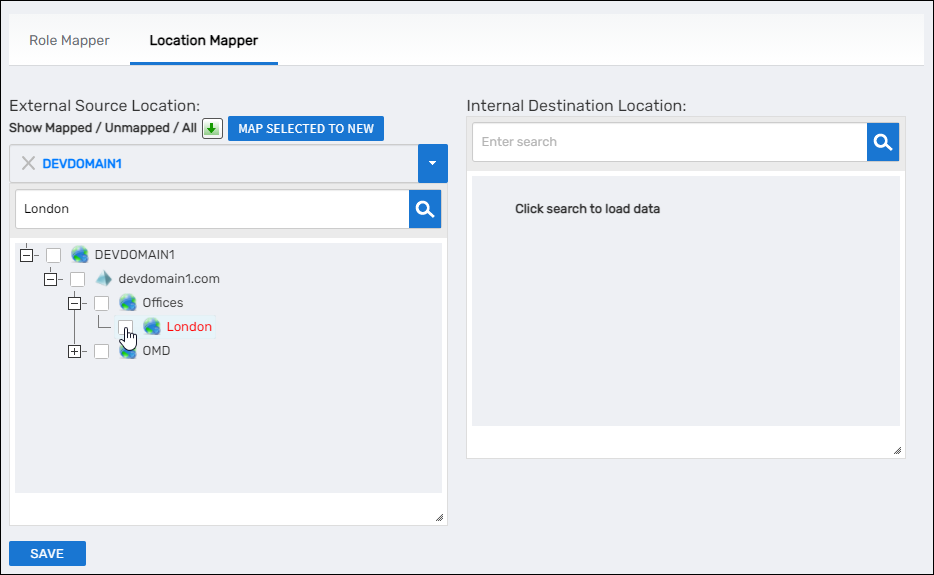Select the OMD checkbox
The image size is (934, 575).
102,351
